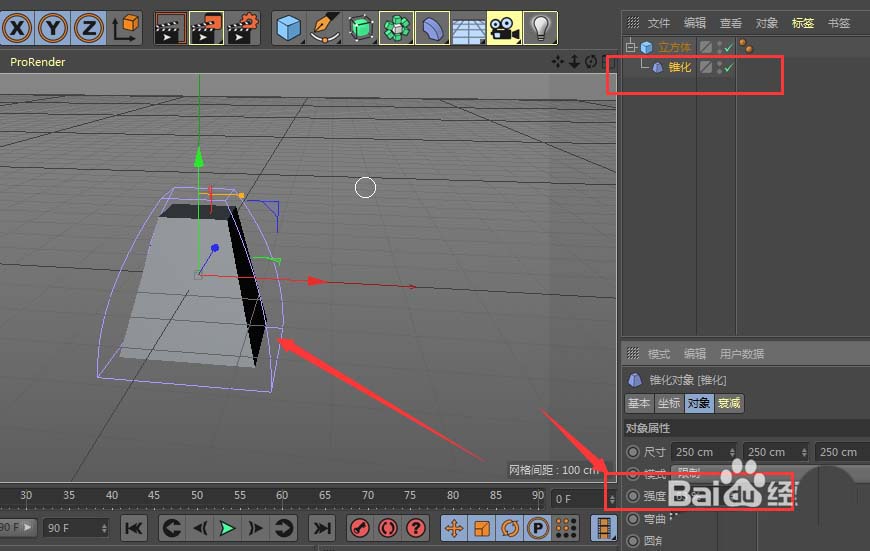The image size is (870, 551).
Task: Toggle the Z axis lock
Action: [89, 28]
